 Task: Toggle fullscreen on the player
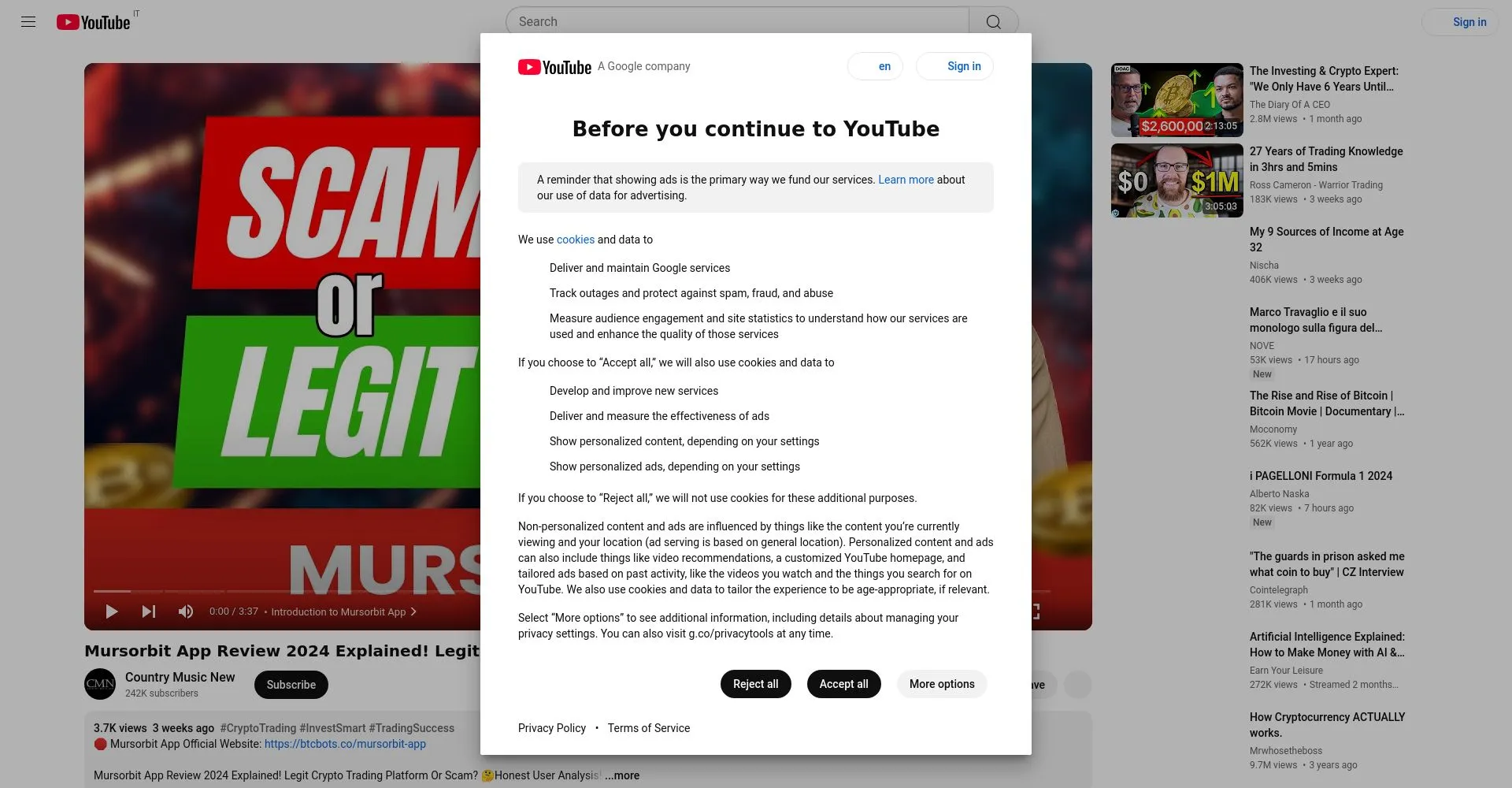pyautogui.click(x=1035, y=611)
